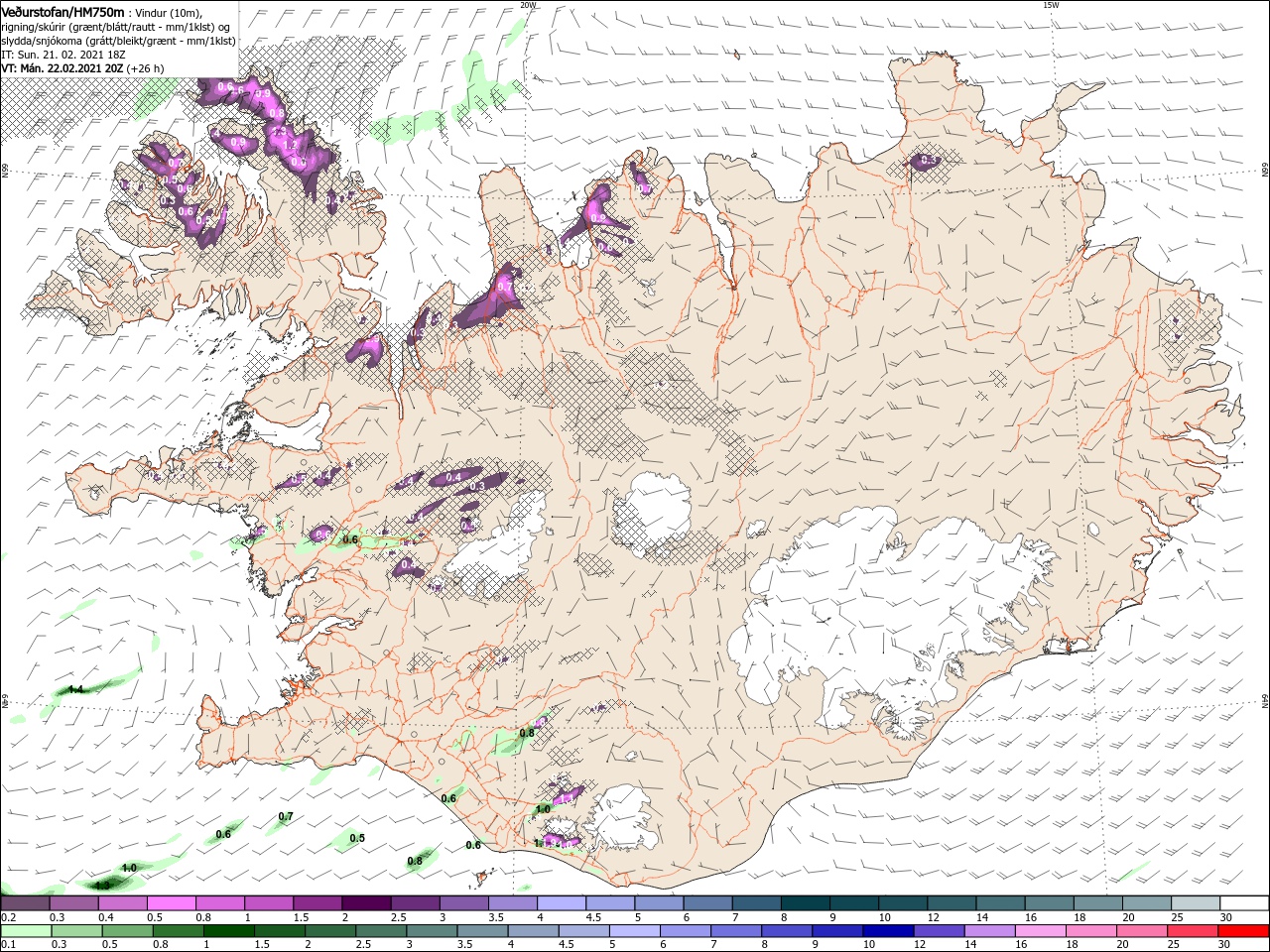Click the '66N' latitude label on right edge
This screenshot has width=1270, height=952.
[1265, 172]
